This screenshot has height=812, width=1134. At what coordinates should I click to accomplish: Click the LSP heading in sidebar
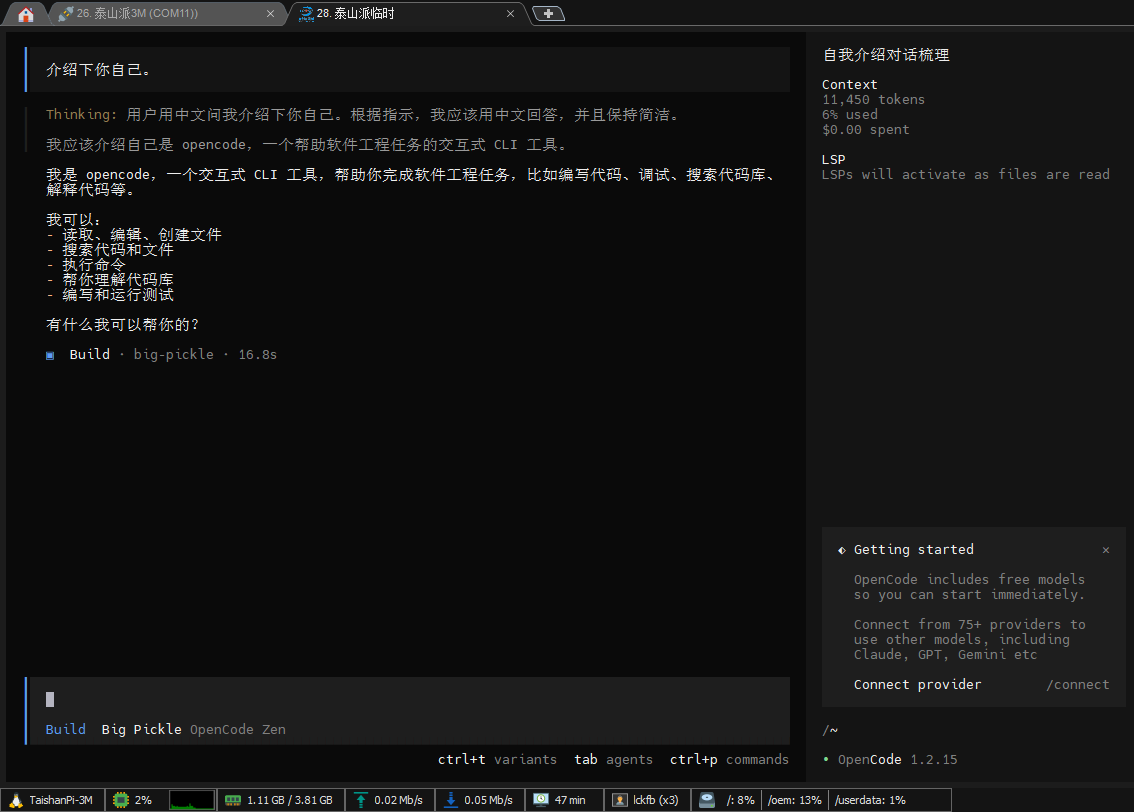point(833,159)
